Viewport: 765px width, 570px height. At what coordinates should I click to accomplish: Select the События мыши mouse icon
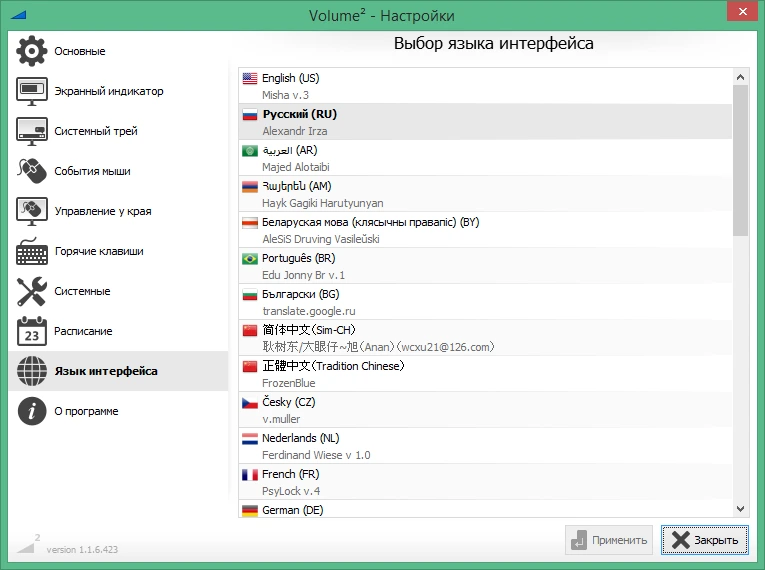pyautogui.click(x=32, y=171)
